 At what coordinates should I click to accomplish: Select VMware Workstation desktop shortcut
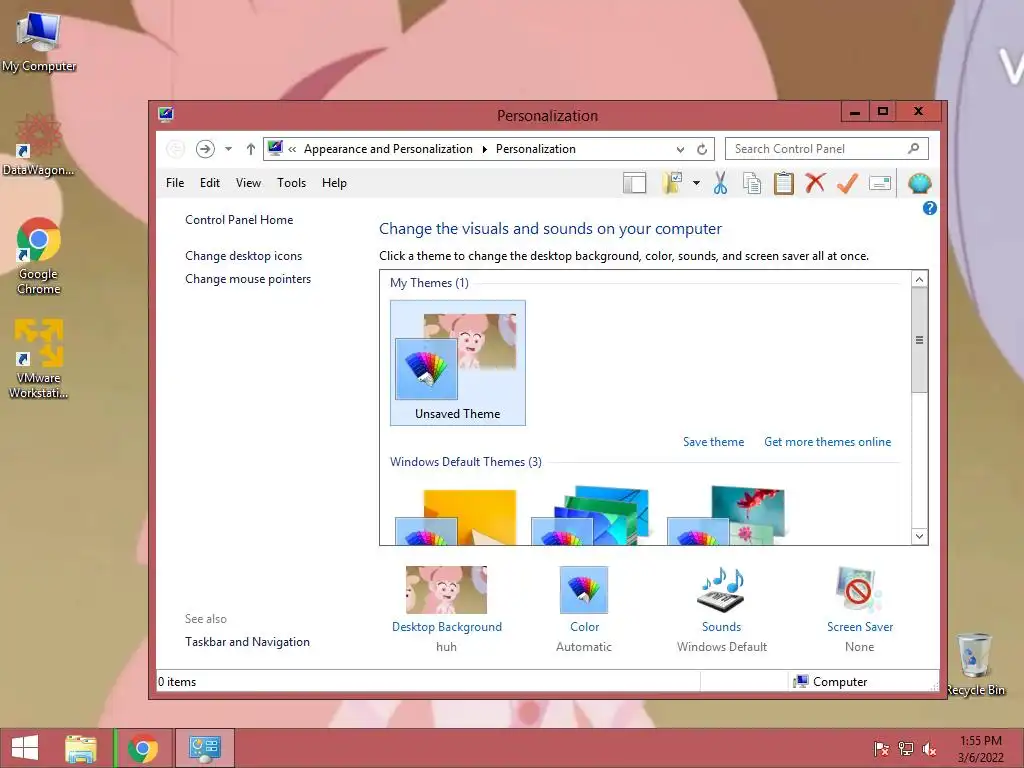[39, 359]
